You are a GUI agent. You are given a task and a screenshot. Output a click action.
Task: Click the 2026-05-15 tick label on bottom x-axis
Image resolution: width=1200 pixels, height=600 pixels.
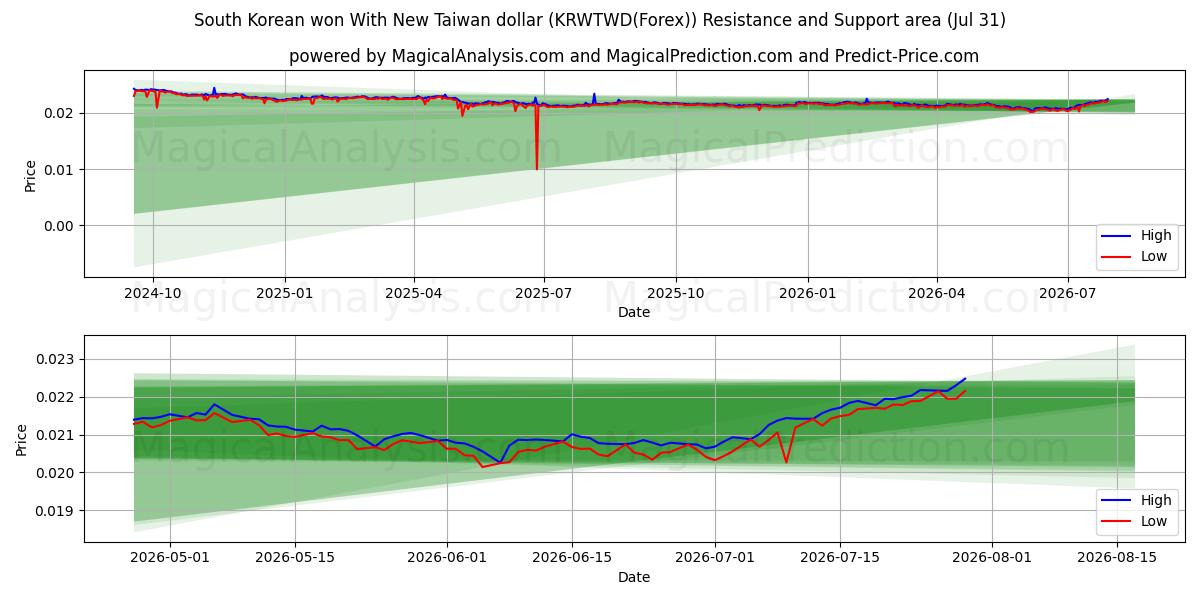[295, 558]
